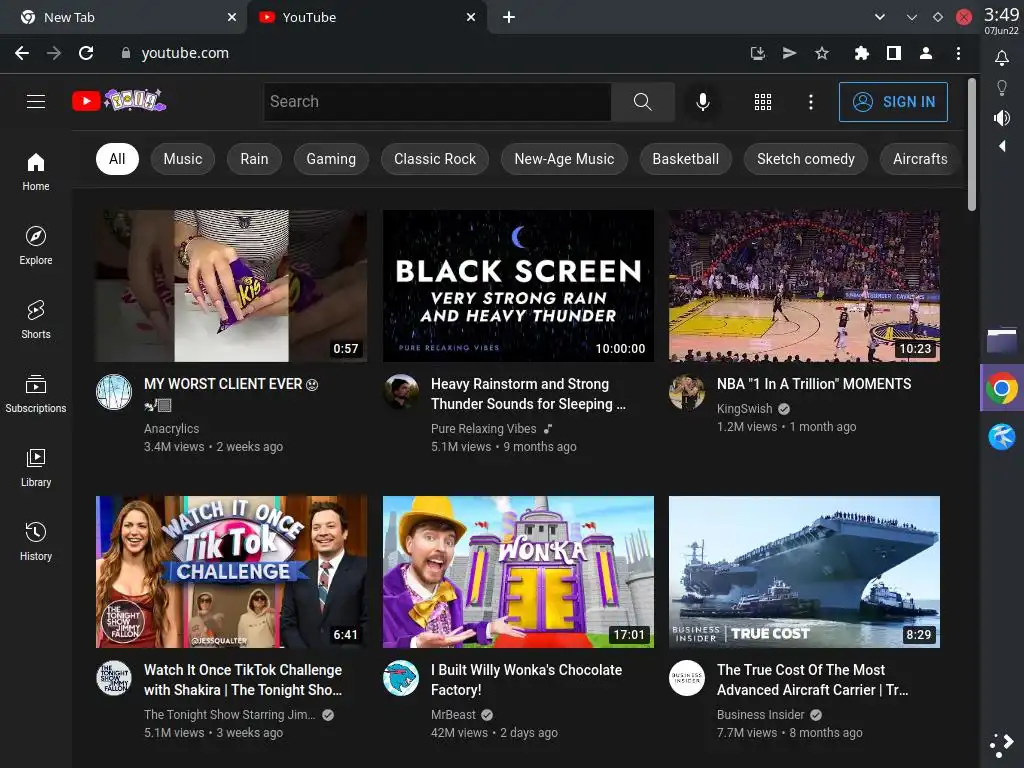Screen dimensions: 1024x768
Task: Select the All filter chip
Action: tap(117, 159)
